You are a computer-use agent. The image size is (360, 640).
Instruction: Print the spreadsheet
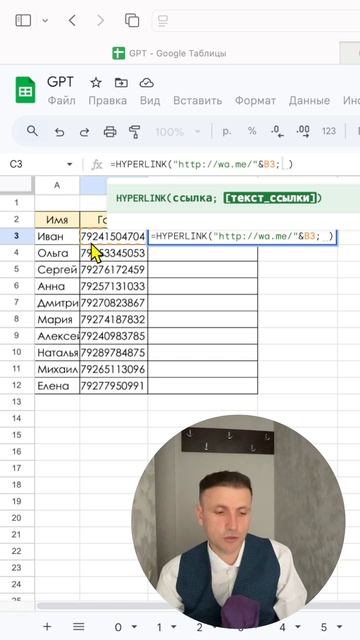coord(110,131)
